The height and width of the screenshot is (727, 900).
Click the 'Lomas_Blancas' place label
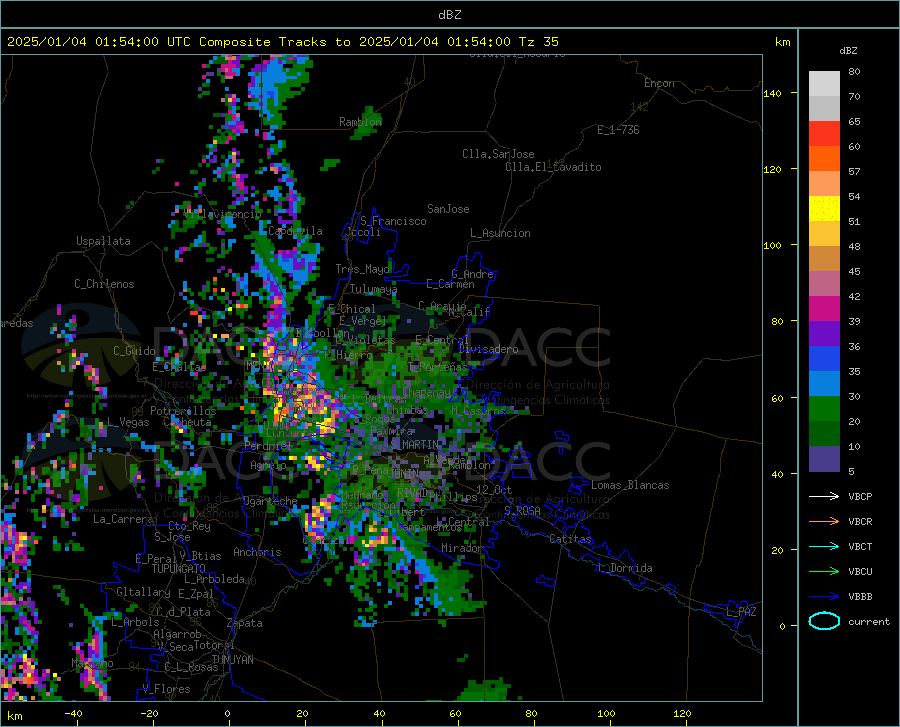tap(630, 485)
